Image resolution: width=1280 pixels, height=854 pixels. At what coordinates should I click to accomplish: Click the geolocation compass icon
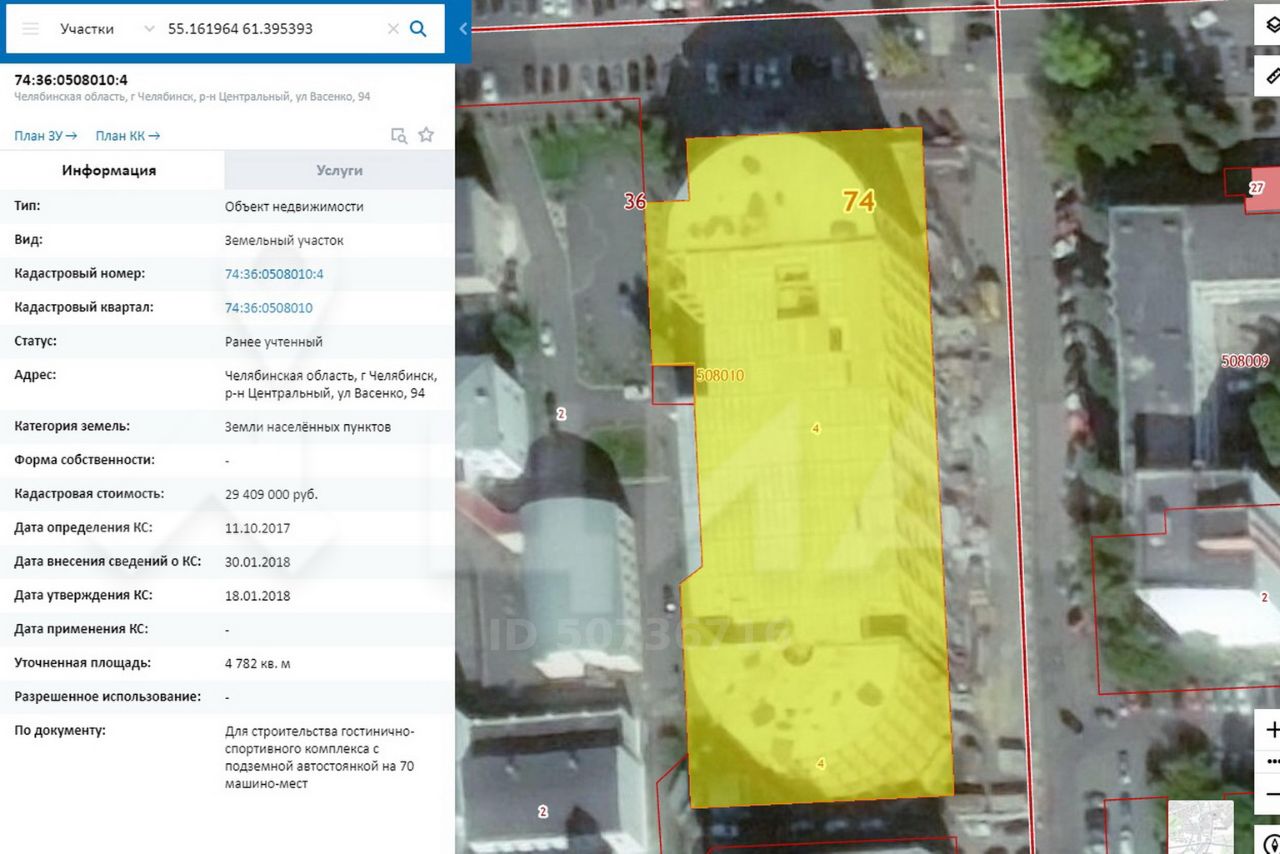1270,843
